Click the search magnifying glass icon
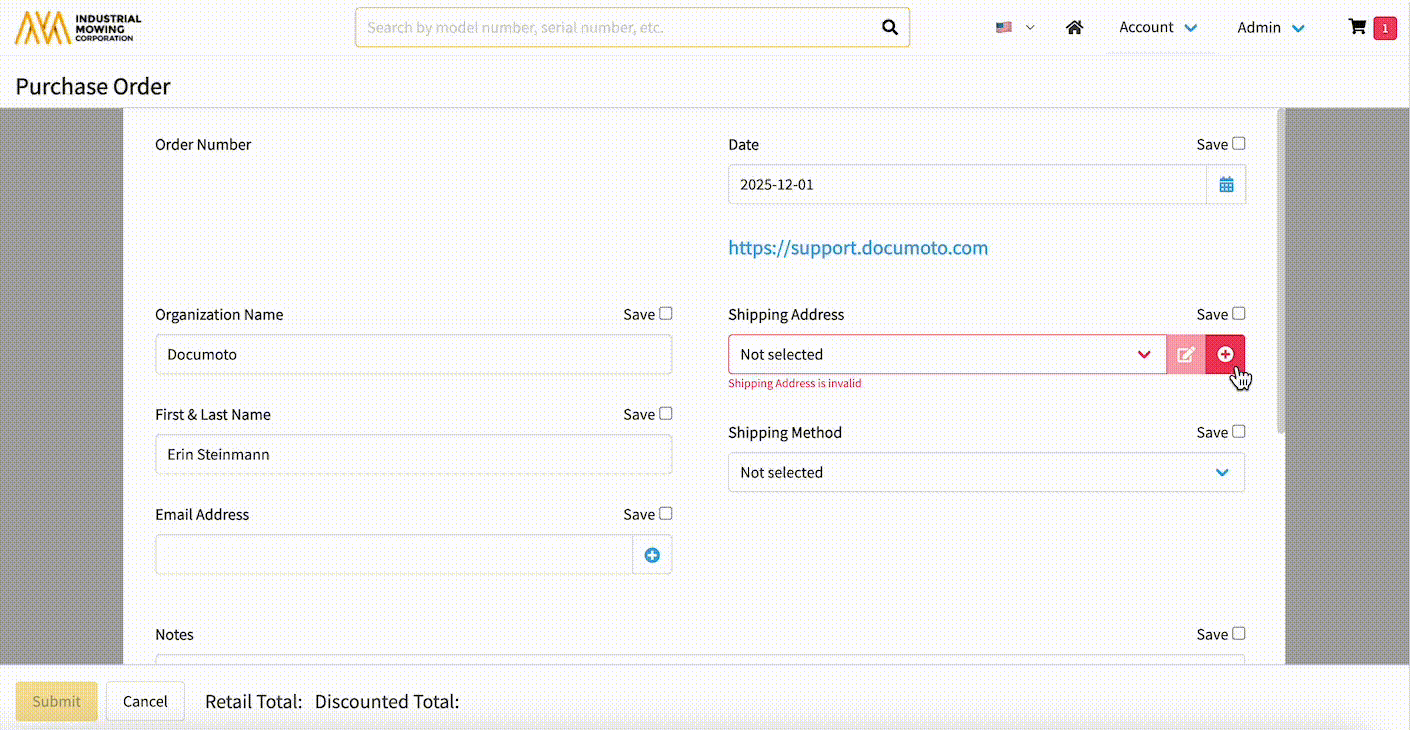This screenshot has width=1410, height=730. point(889,28)
